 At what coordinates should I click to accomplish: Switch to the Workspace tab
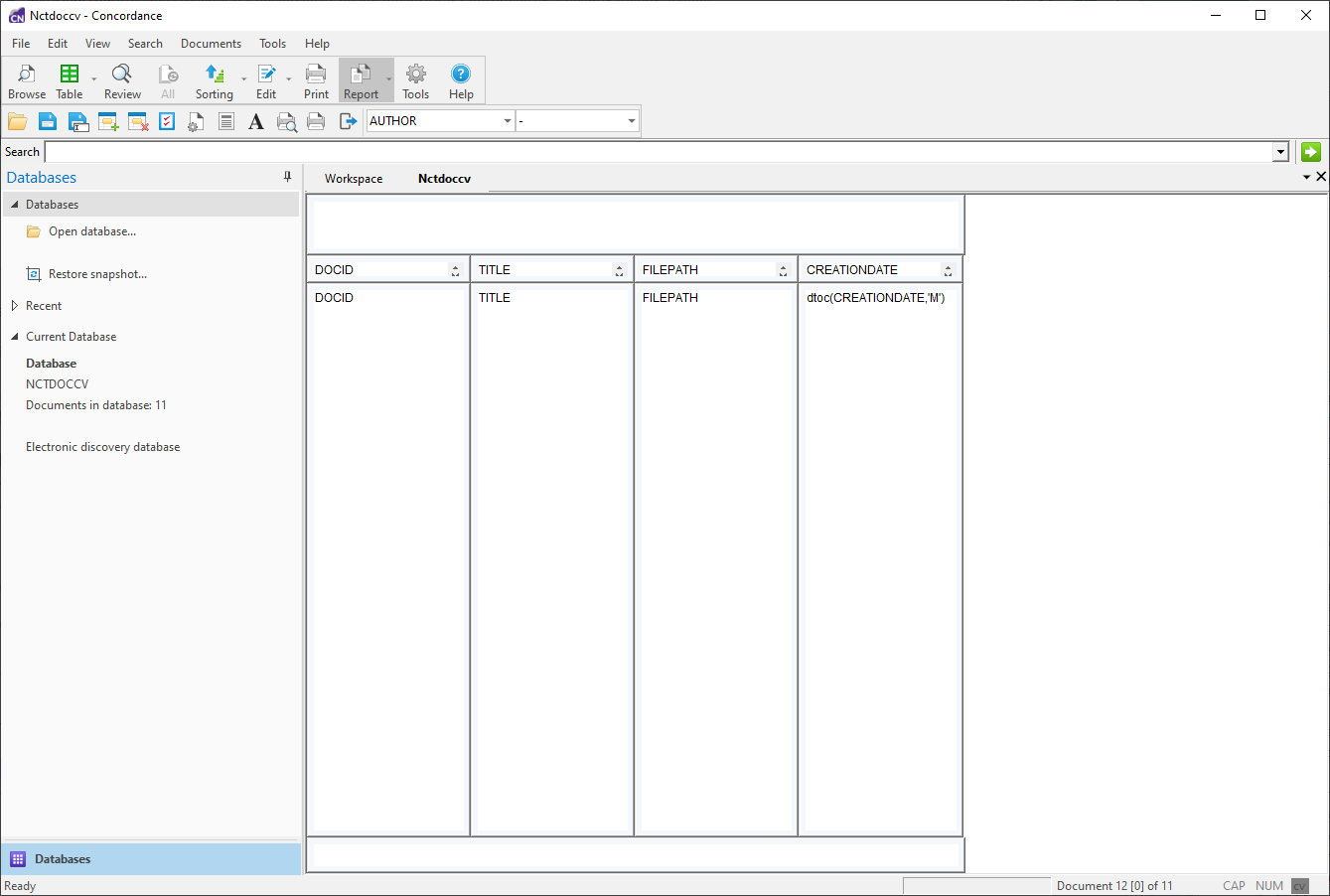354,179
